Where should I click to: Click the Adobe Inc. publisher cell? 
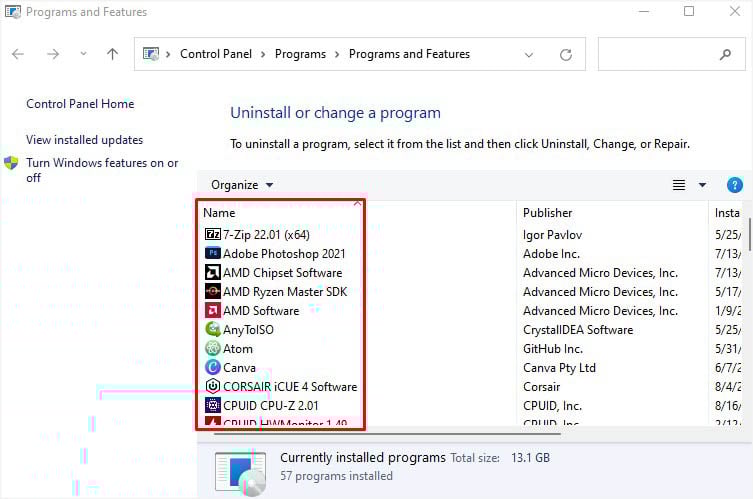tap(551, 254)
